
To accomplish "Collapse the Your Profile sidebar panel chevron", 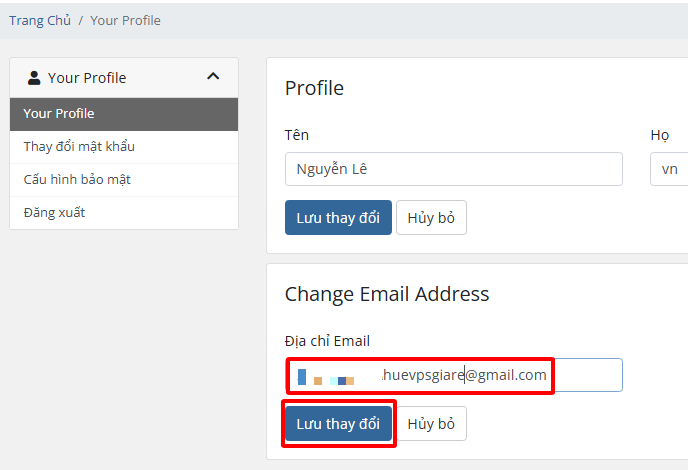I will [x=213, y=76].
